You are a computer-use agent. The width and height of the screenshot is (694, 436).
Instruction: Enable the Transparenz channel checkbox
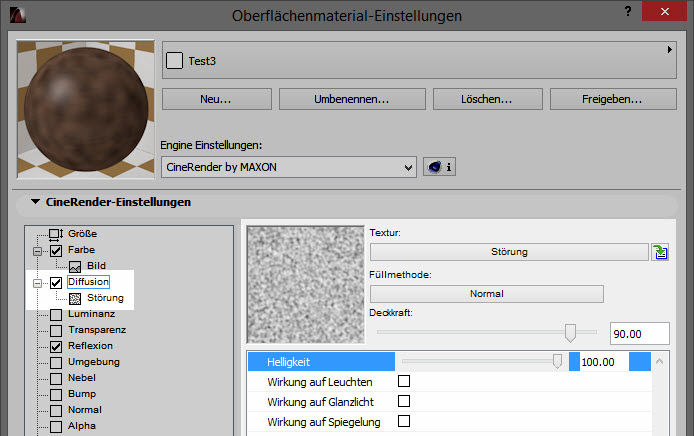(x=56, y=331)
